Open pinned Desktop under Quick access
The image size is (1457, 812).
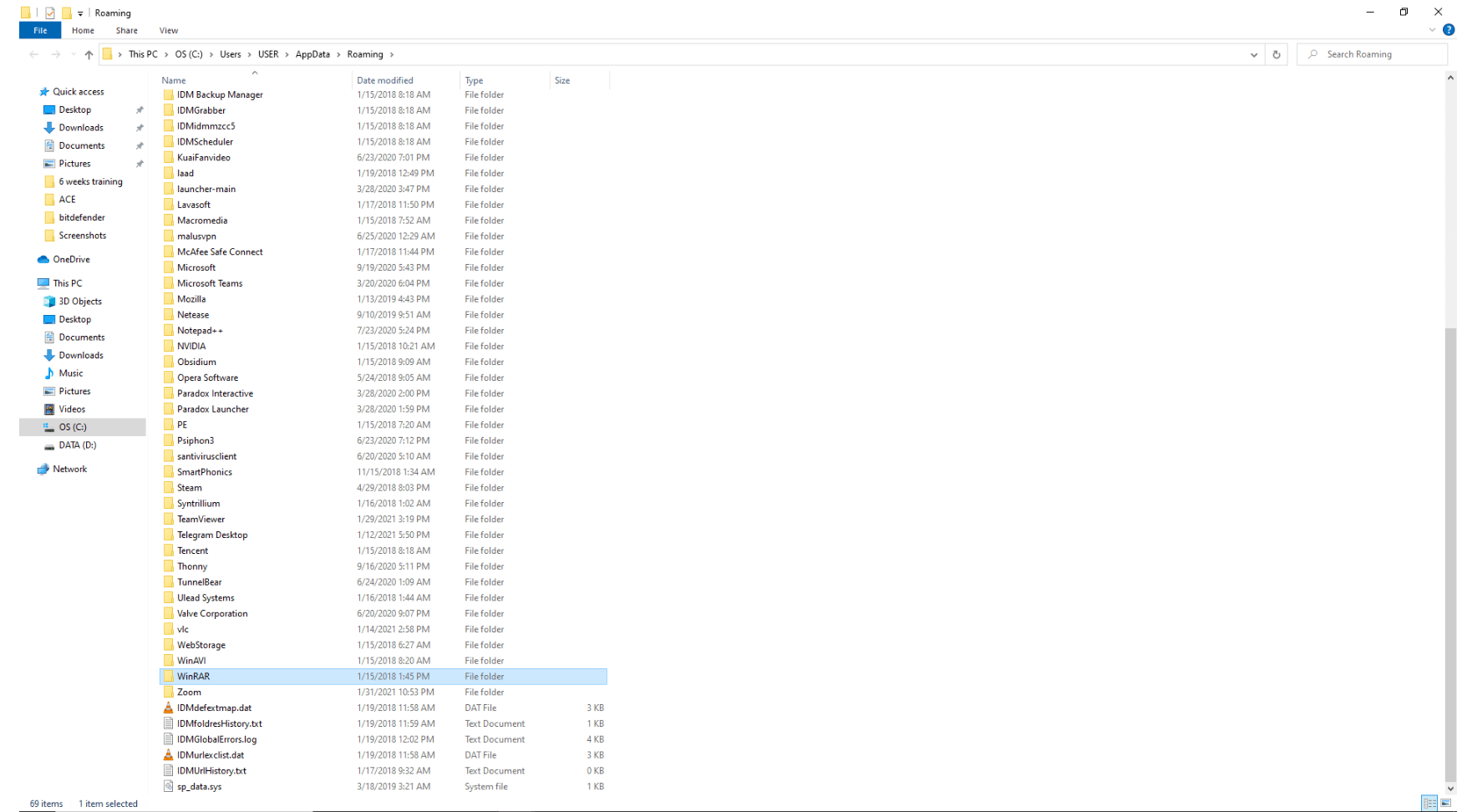pos(75,109)
